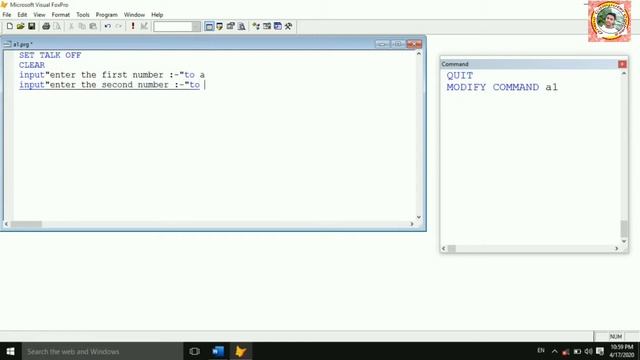Open the File menu
The image size is (640, 360).
click(7, 15)
